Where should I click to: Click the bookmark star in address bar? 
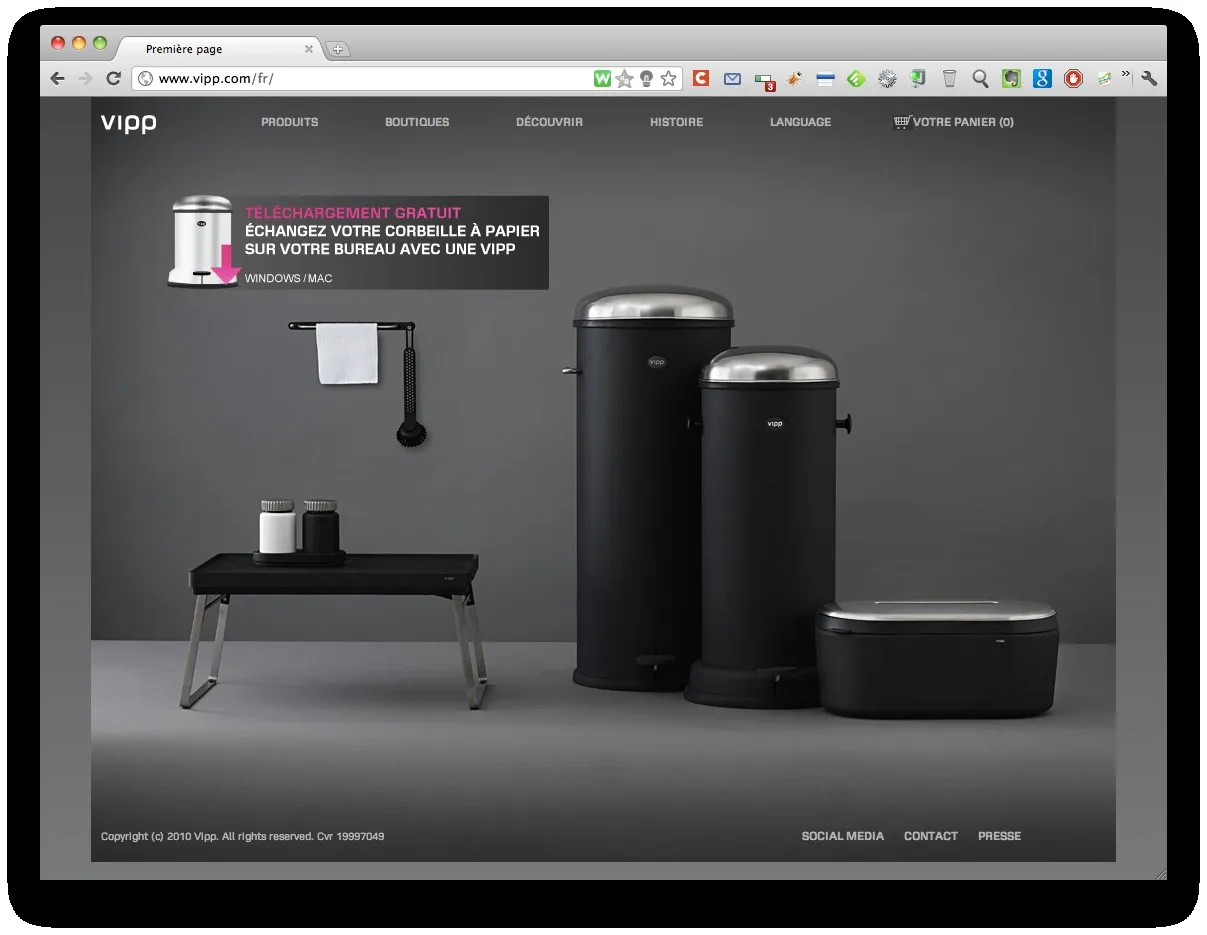point(668,79)
